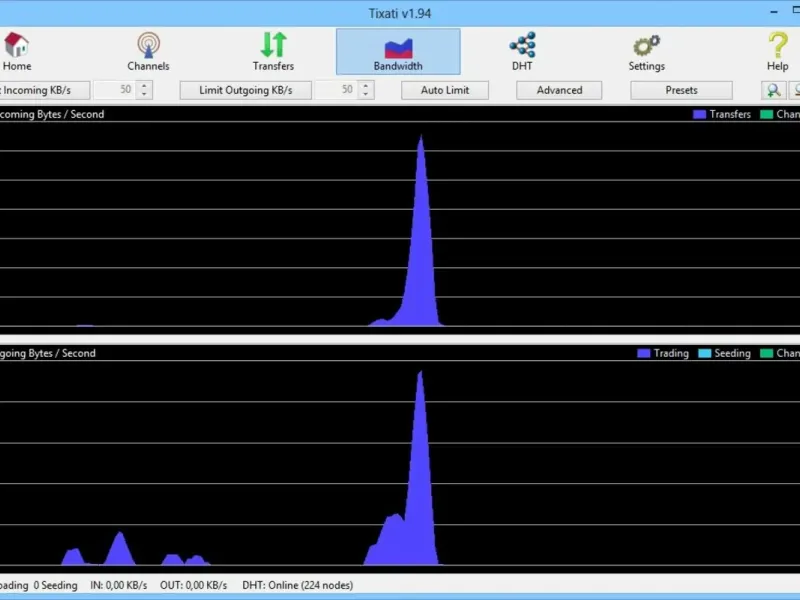This screenshot has width=800, height=600.
Task: Increase the incoming limit with up arrow
Action: pyautogui.click(x=144, y=85)
